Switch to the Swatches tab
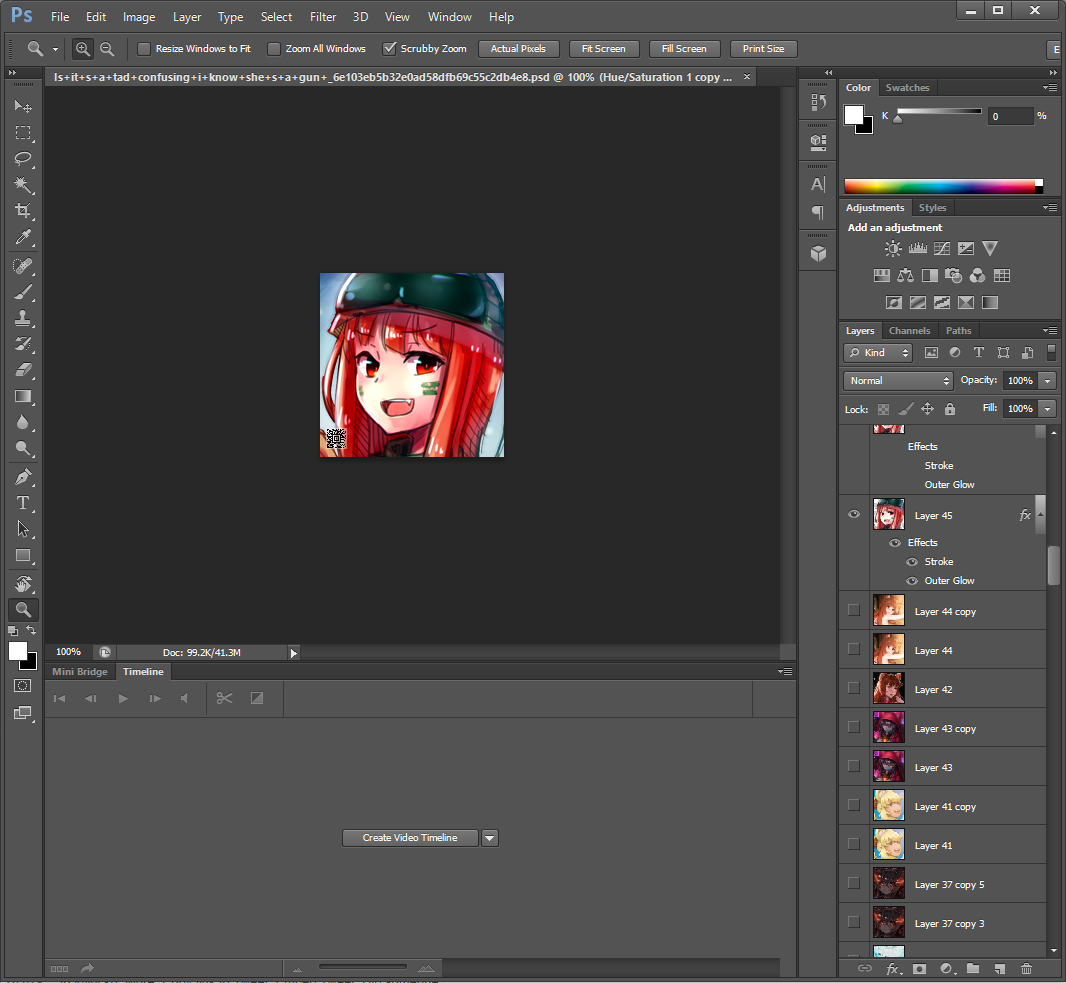Screen dimensions: 1066x983 [x=907, y=88]
